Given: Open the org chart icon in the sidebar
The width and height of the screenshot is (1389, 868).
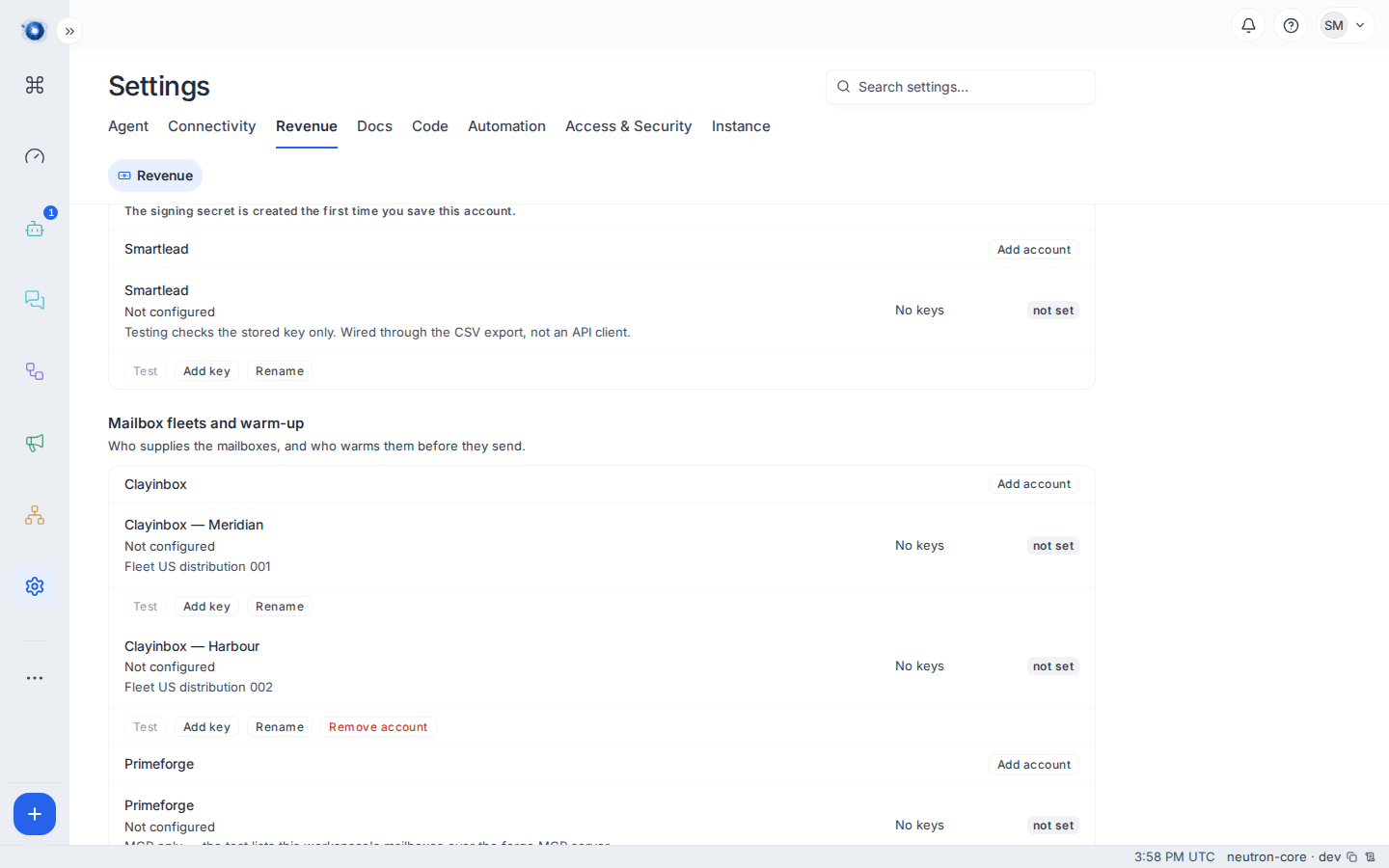Looking at the screenshot, I should click(x=35, y=515).
